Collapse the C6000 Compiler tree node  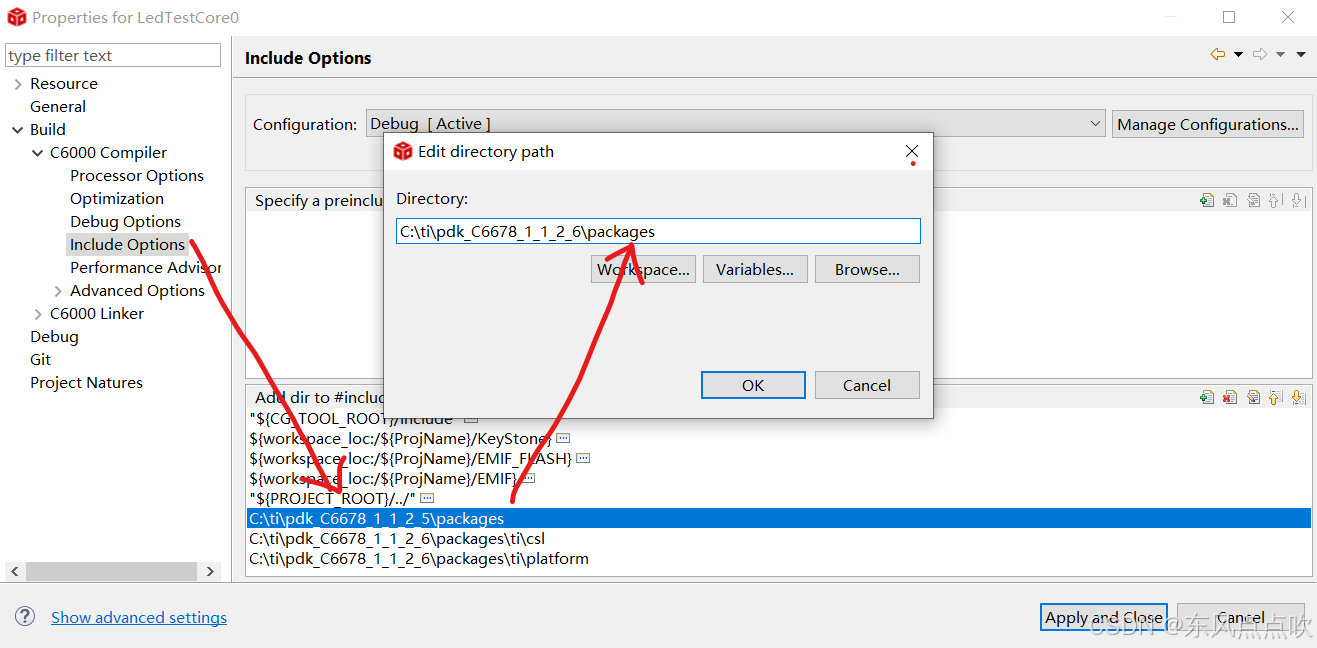point(38,153)
